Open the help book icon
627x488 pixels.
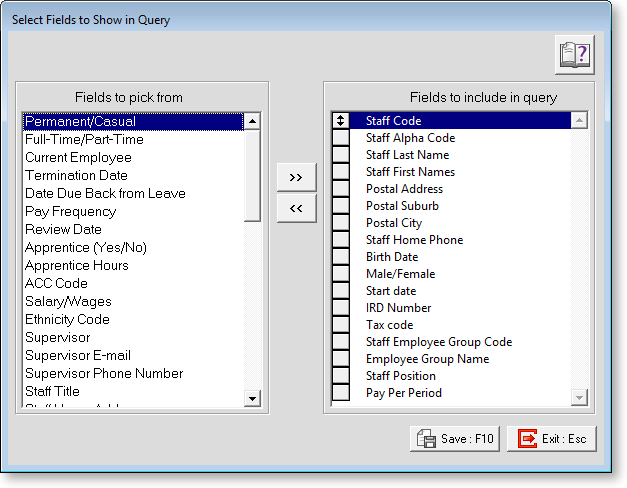click(575, 55)
